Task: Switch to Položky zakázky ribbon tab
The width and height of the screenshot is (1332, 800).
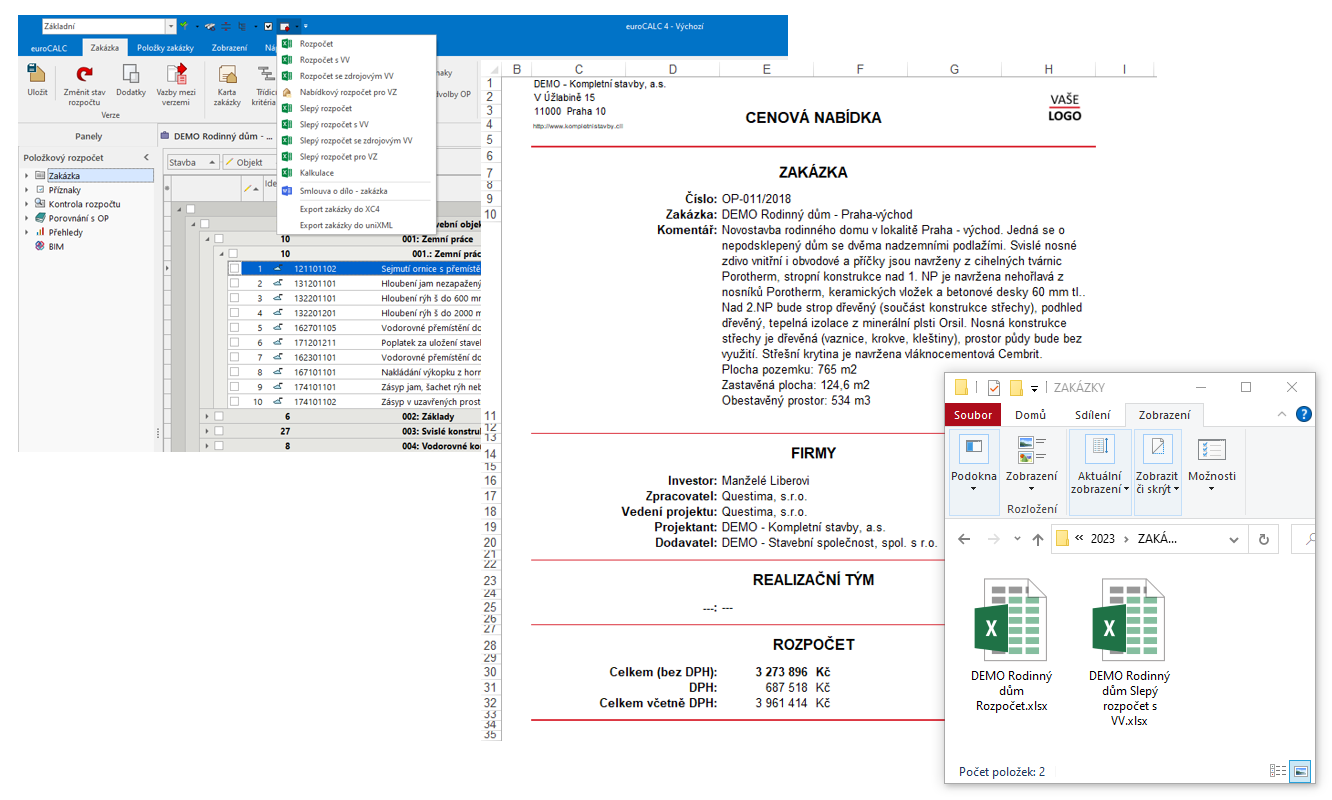Action: click(x=165, y=47)
